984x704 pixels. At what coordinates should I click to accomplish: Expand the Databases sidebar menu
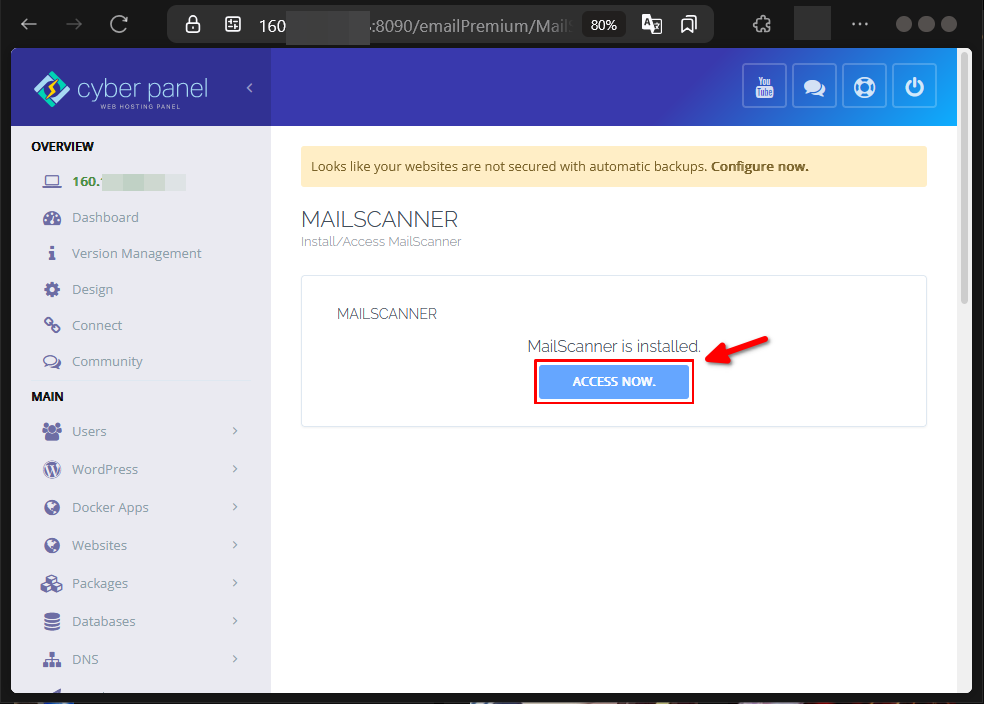tap(141, 621)
